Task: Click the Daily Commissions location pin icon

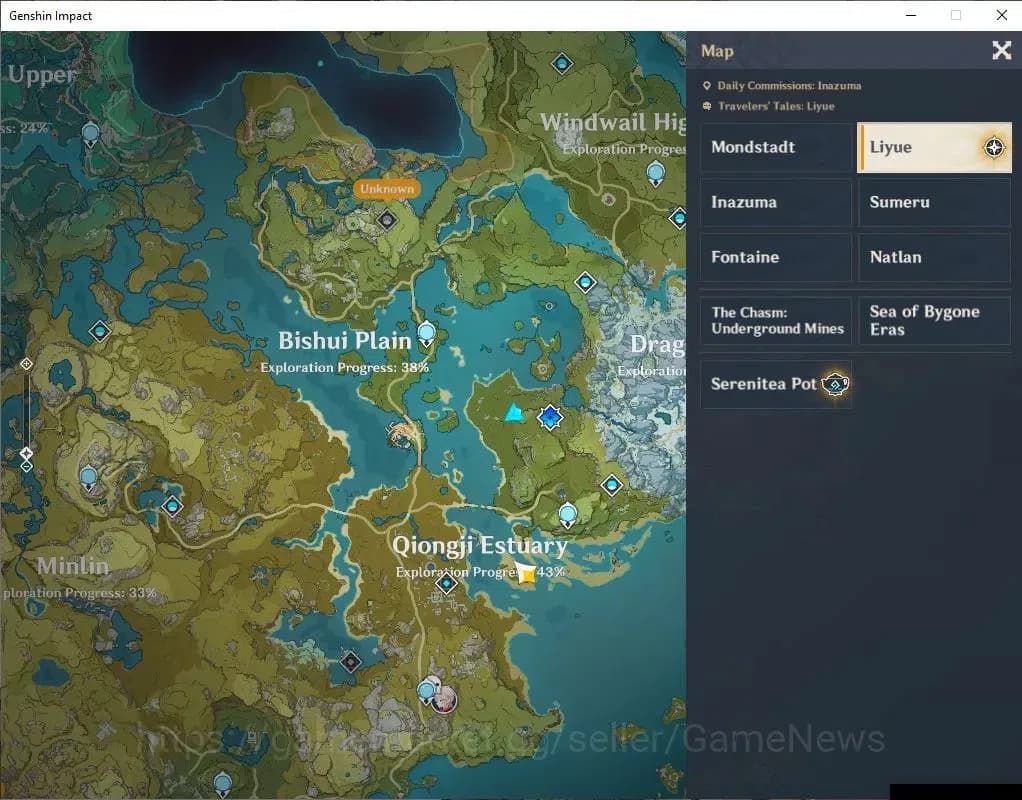Action: pyautogui.click(x=707, y=85)
